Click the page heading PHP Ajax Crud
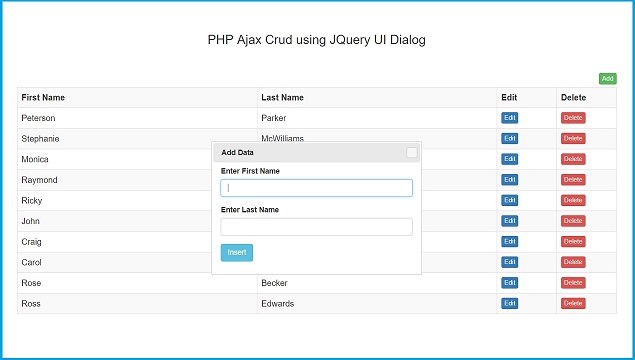 (x=316, y=40)
